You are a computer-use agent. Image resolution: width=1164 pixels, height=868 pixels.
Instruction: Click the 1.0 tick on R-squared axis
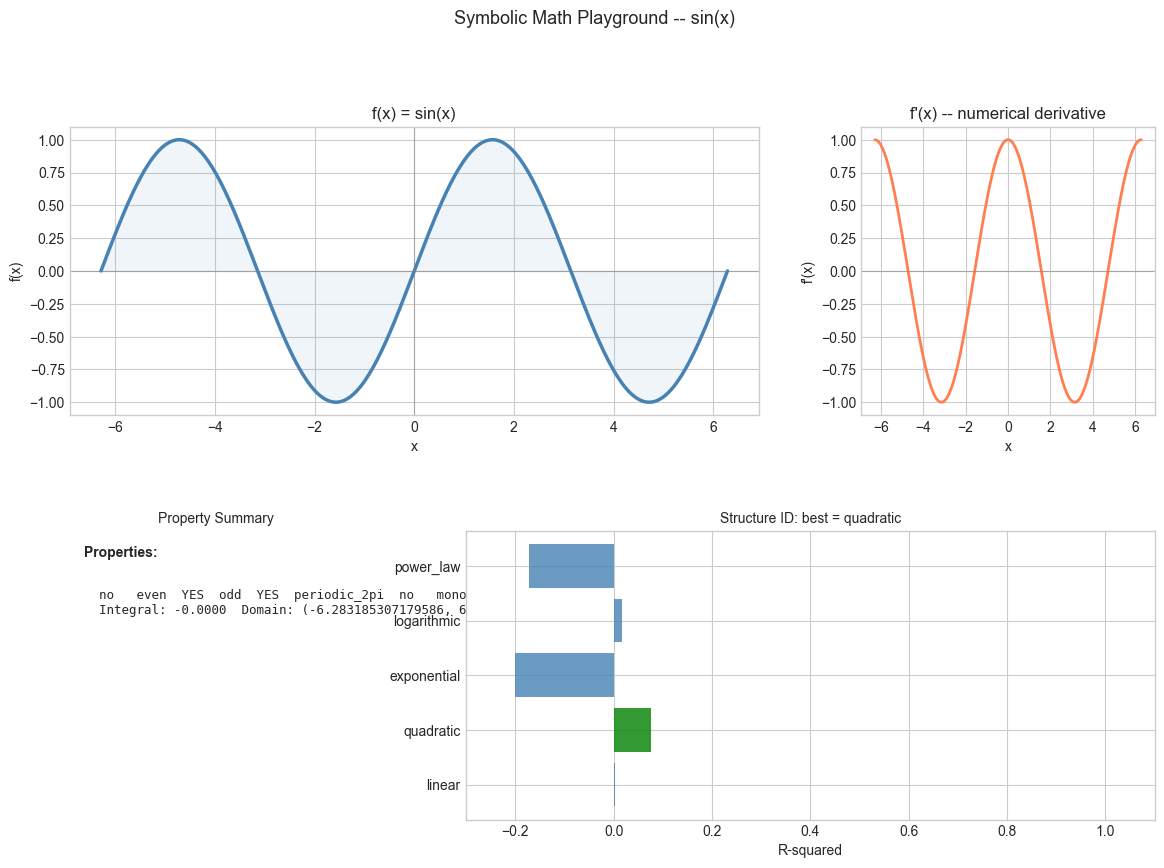click(1105, 831)
